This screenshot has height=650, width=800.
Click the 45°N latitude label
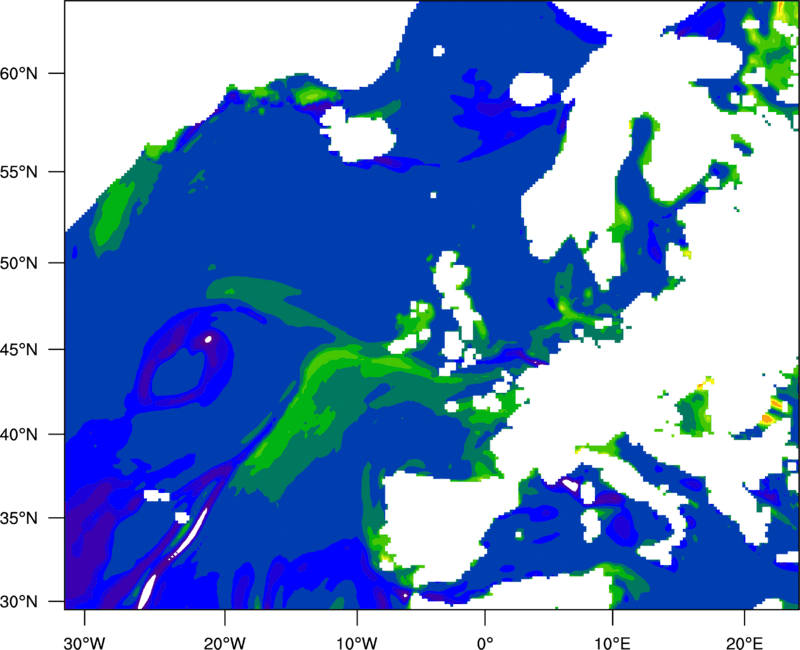[19, 350]
